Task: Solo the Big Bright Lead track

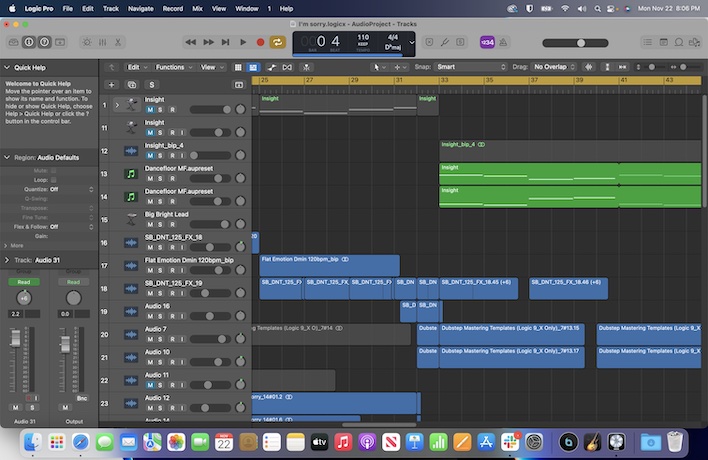Action: click(160, 224)
